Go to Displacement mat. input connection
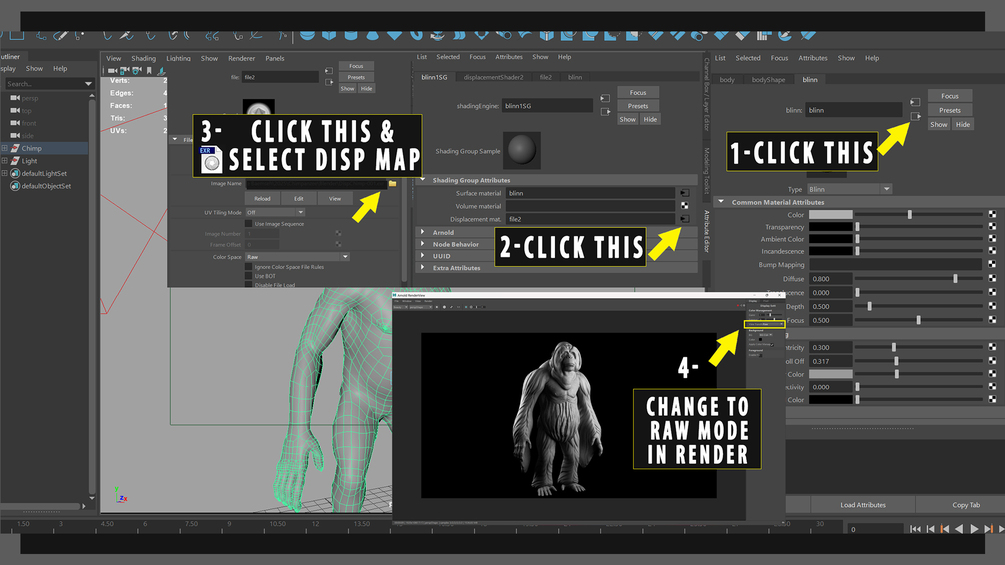Screen dimensions: 1005x565 pyautogui.click(x=685, y=219)
